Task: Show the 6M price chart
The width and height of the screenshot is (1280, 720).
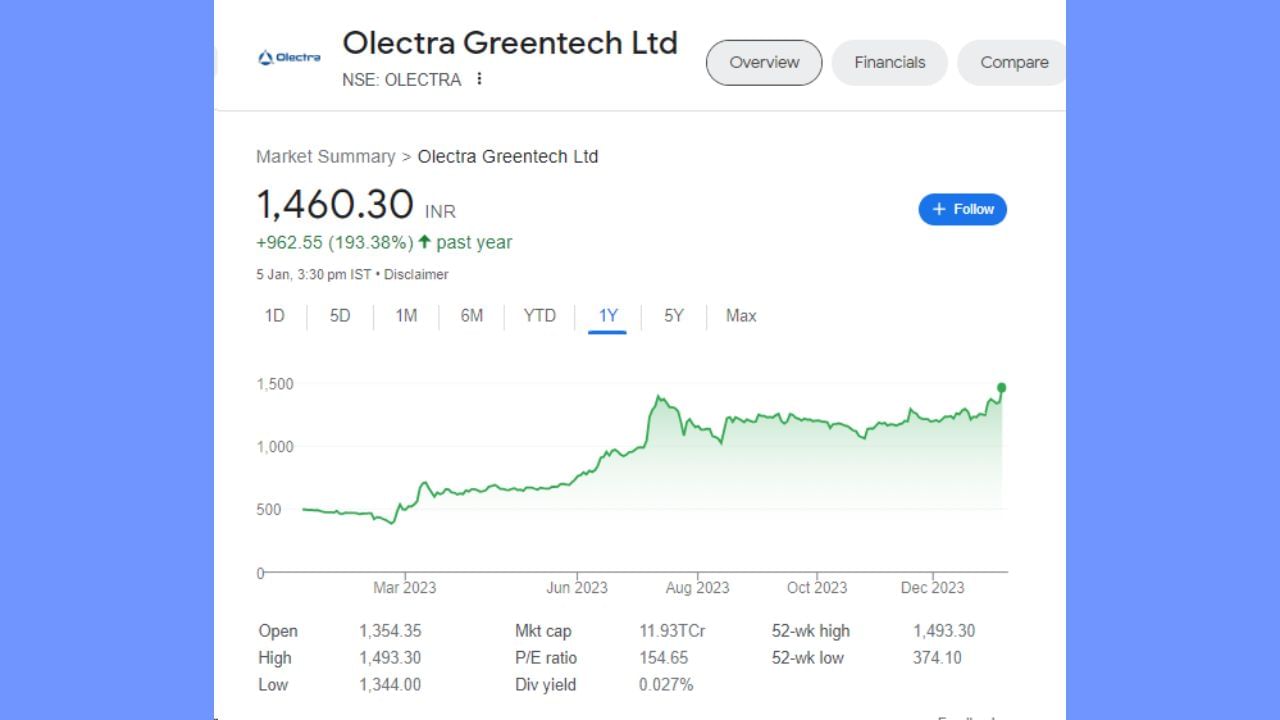Action: click(x=472, y=316)
